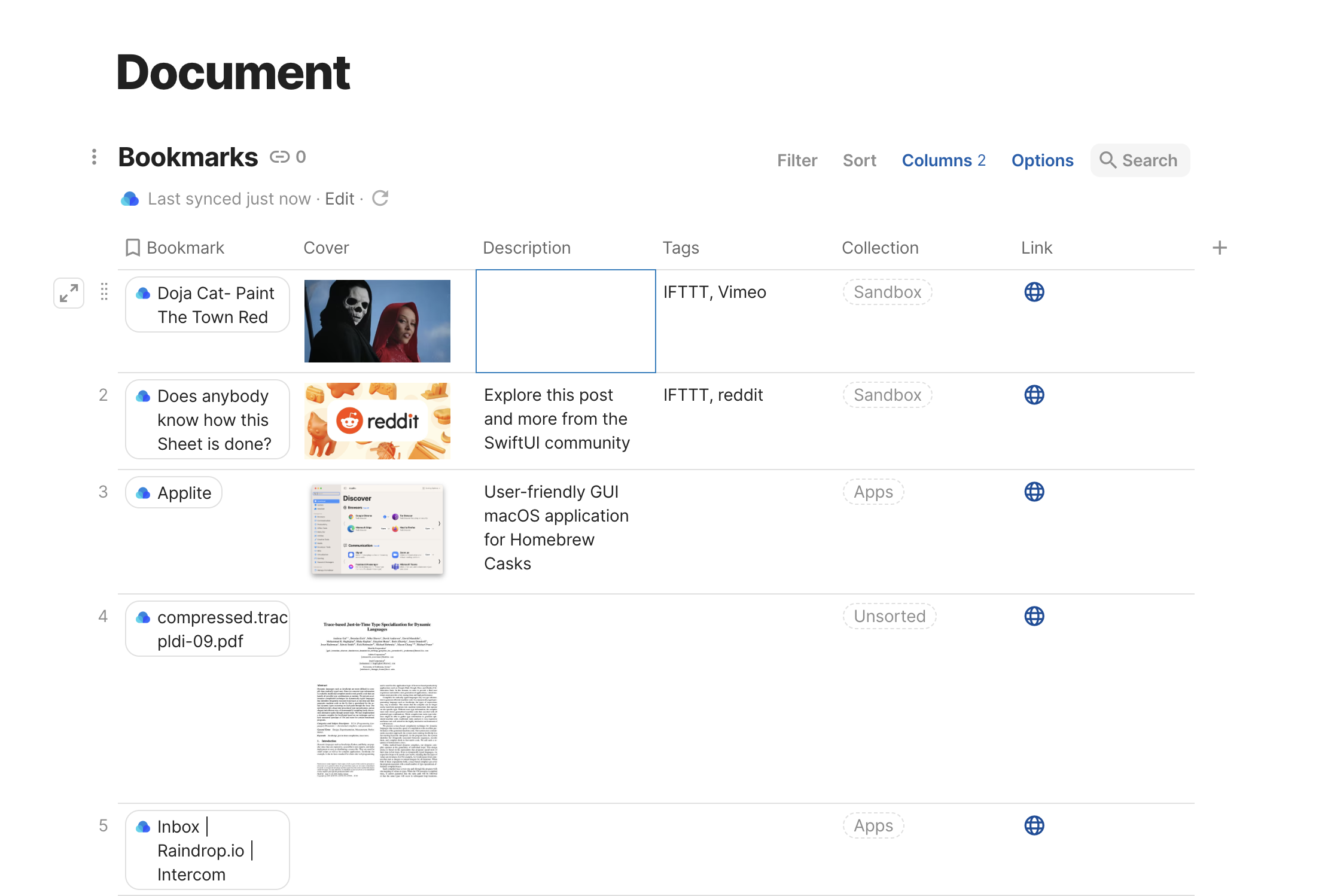
Task: Open the Bookmarks table three-dot menu
Action: click(x=94, y=157)
